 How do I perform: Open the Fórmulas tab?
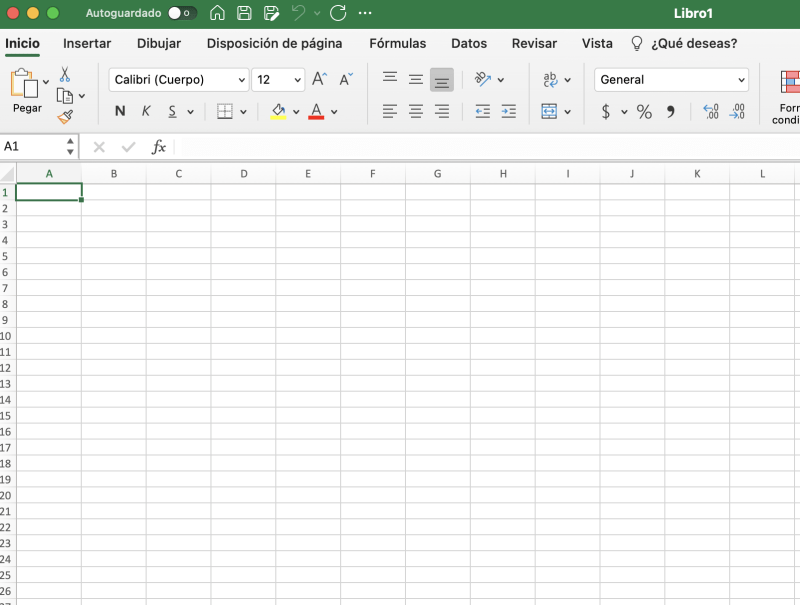[397, 43]
